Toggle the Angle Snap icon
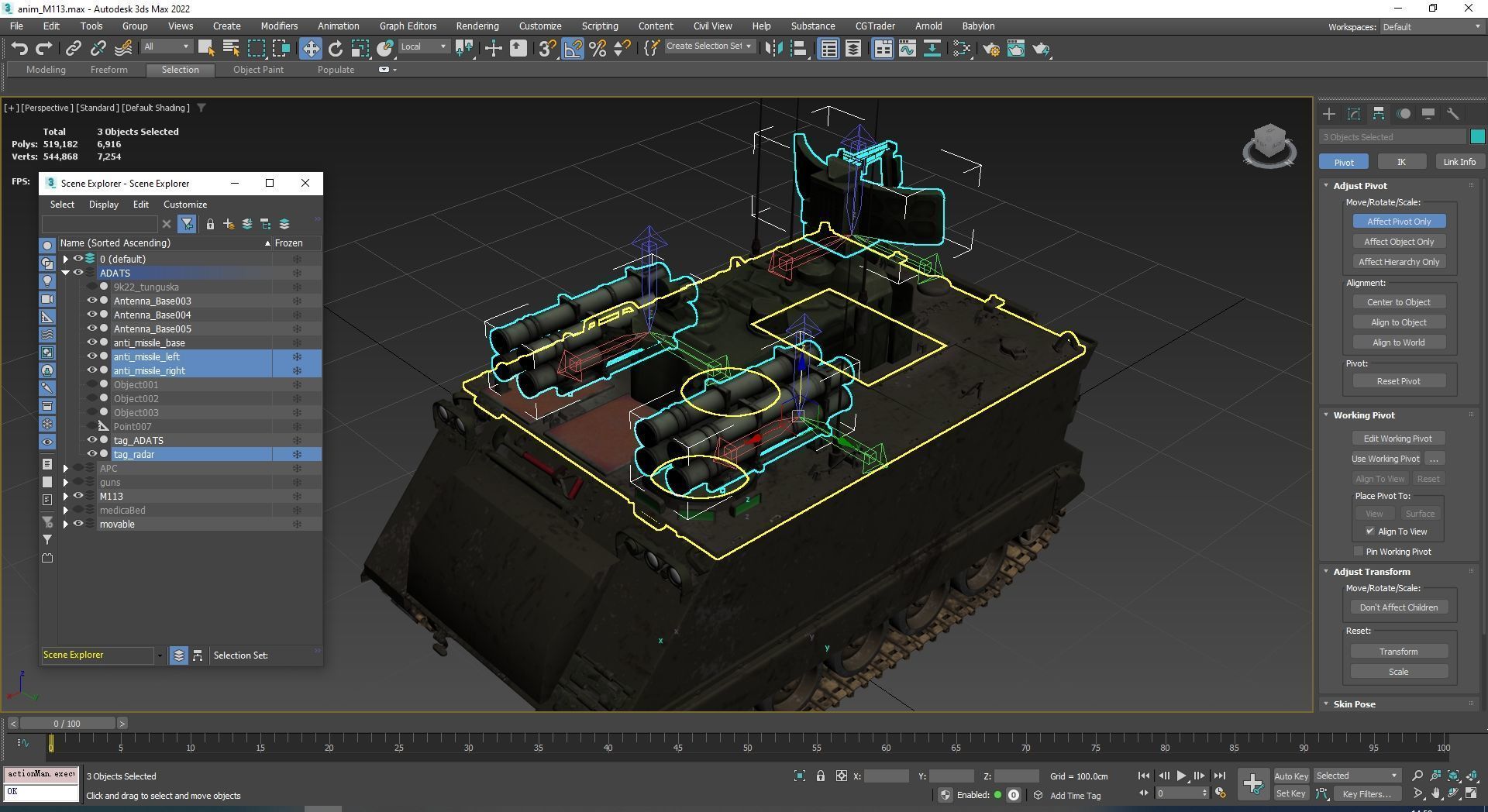This screenshot has width=1488, height=812. pos(573,49)
